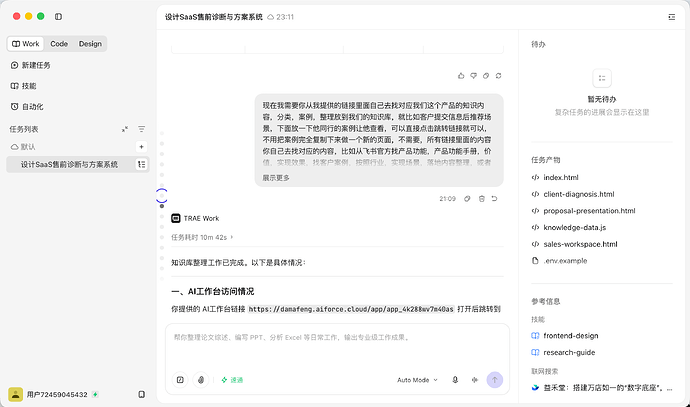Open the Auto Mode dropdown
690x407 pixels.
click(x=417, y=380)
